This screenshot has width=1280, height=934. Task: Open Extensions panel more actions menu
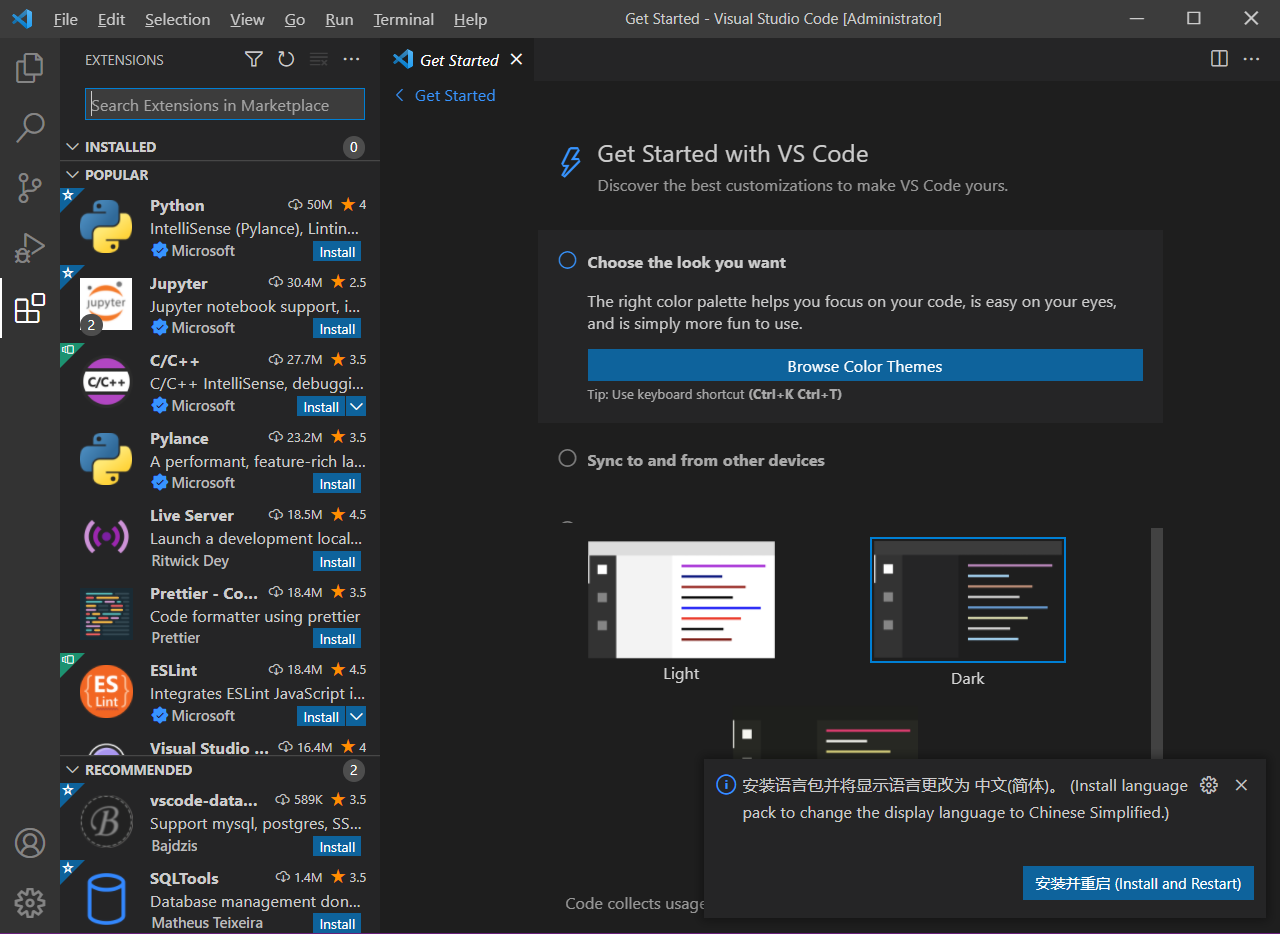[351, 60]
